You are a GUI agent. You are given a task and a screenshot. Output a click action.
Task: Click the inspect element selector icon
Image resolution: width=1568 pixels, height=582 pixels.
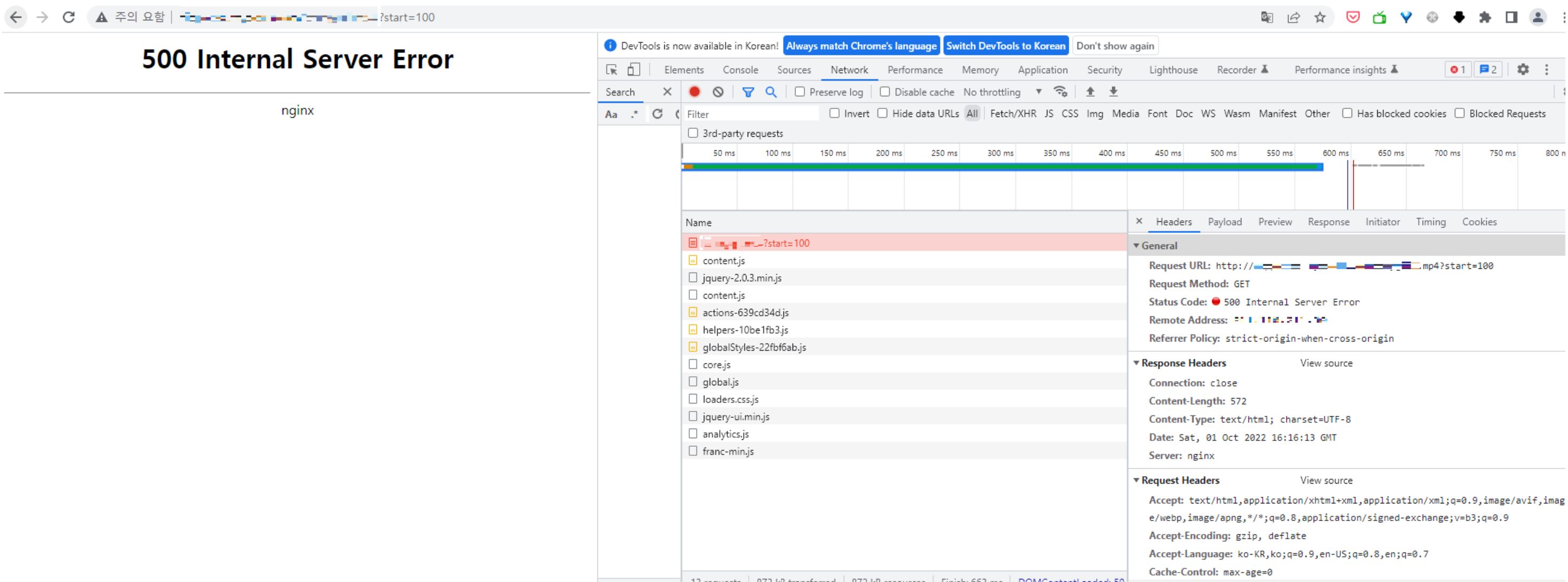[611, 70]
